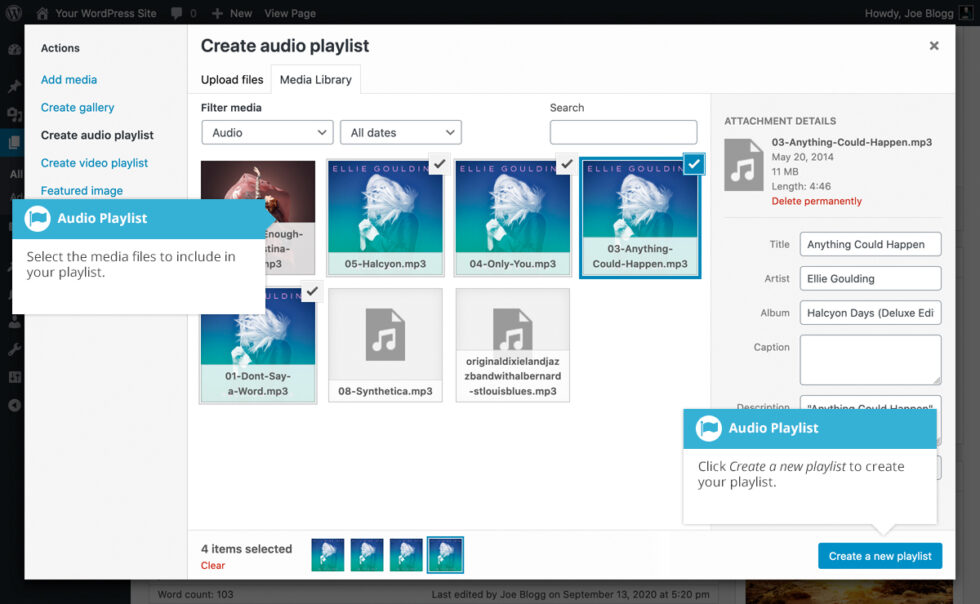Click the Pages icon in the admin sidebar

13,140
